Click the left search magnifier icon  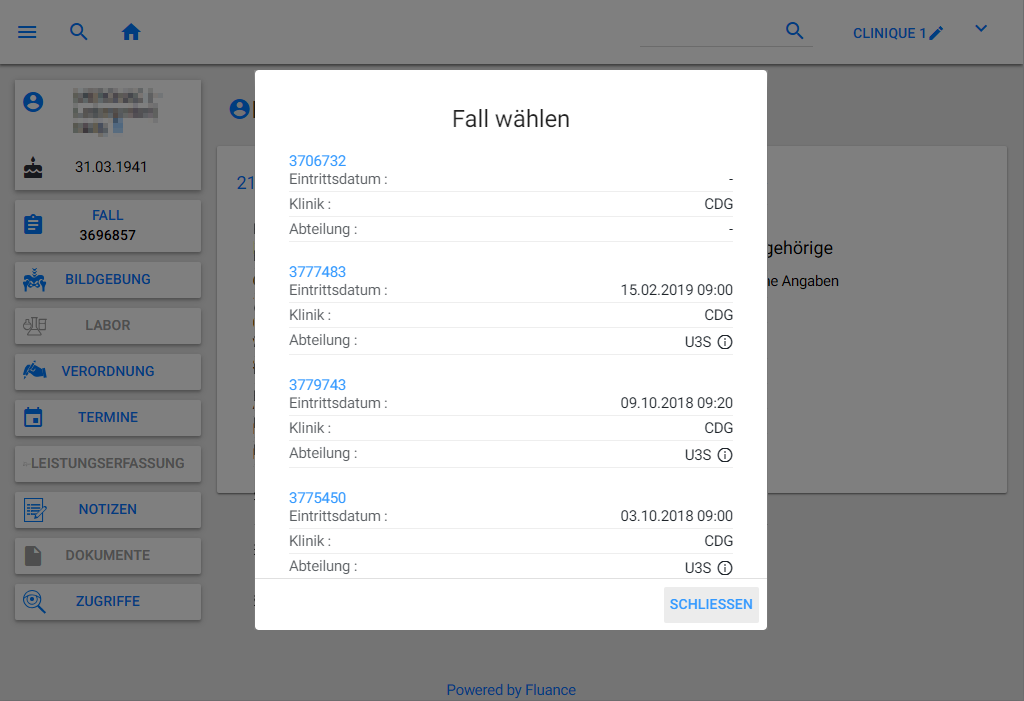pos(79,32)
